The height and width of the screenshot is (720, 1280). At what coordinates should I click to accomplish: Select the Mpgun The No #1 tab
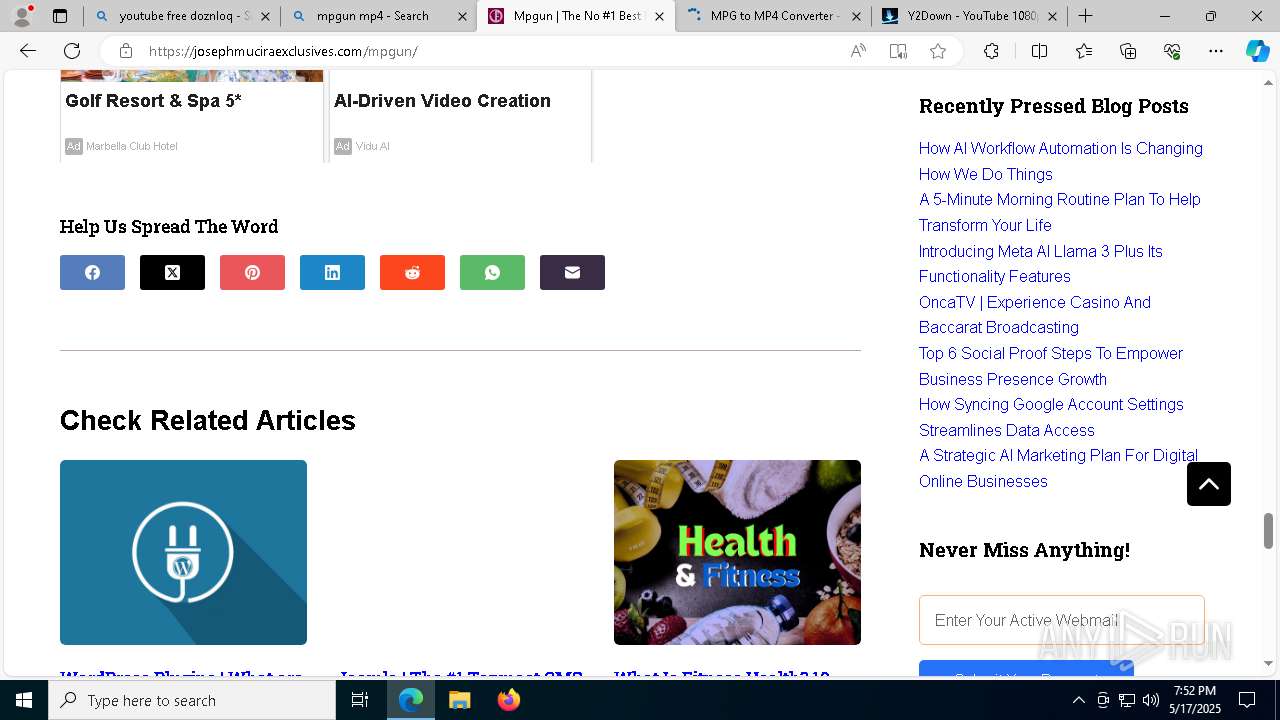point(576,16)
